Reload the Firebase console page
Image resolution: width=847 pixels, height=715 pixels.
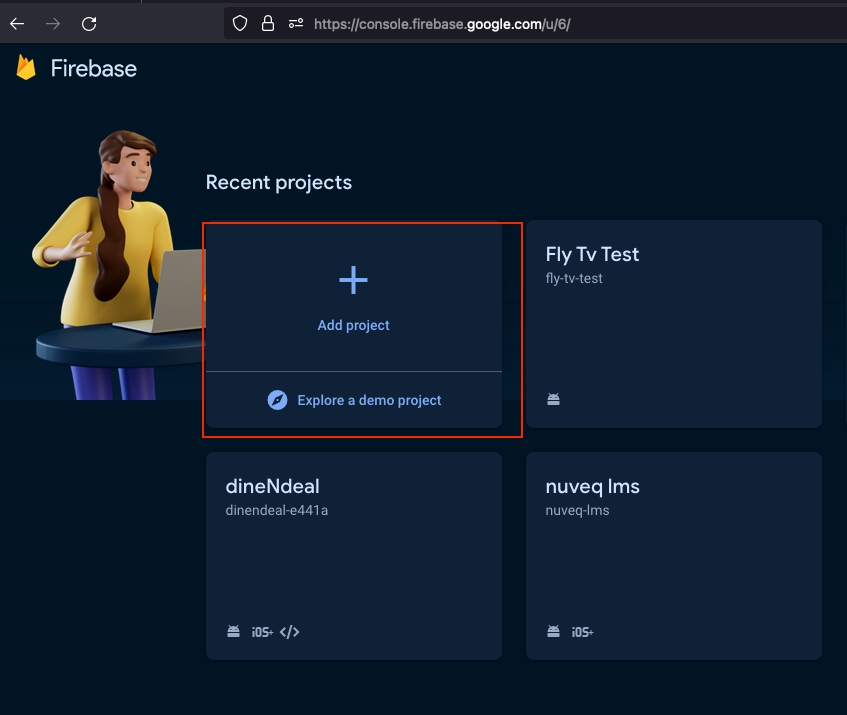click(89, 23)
